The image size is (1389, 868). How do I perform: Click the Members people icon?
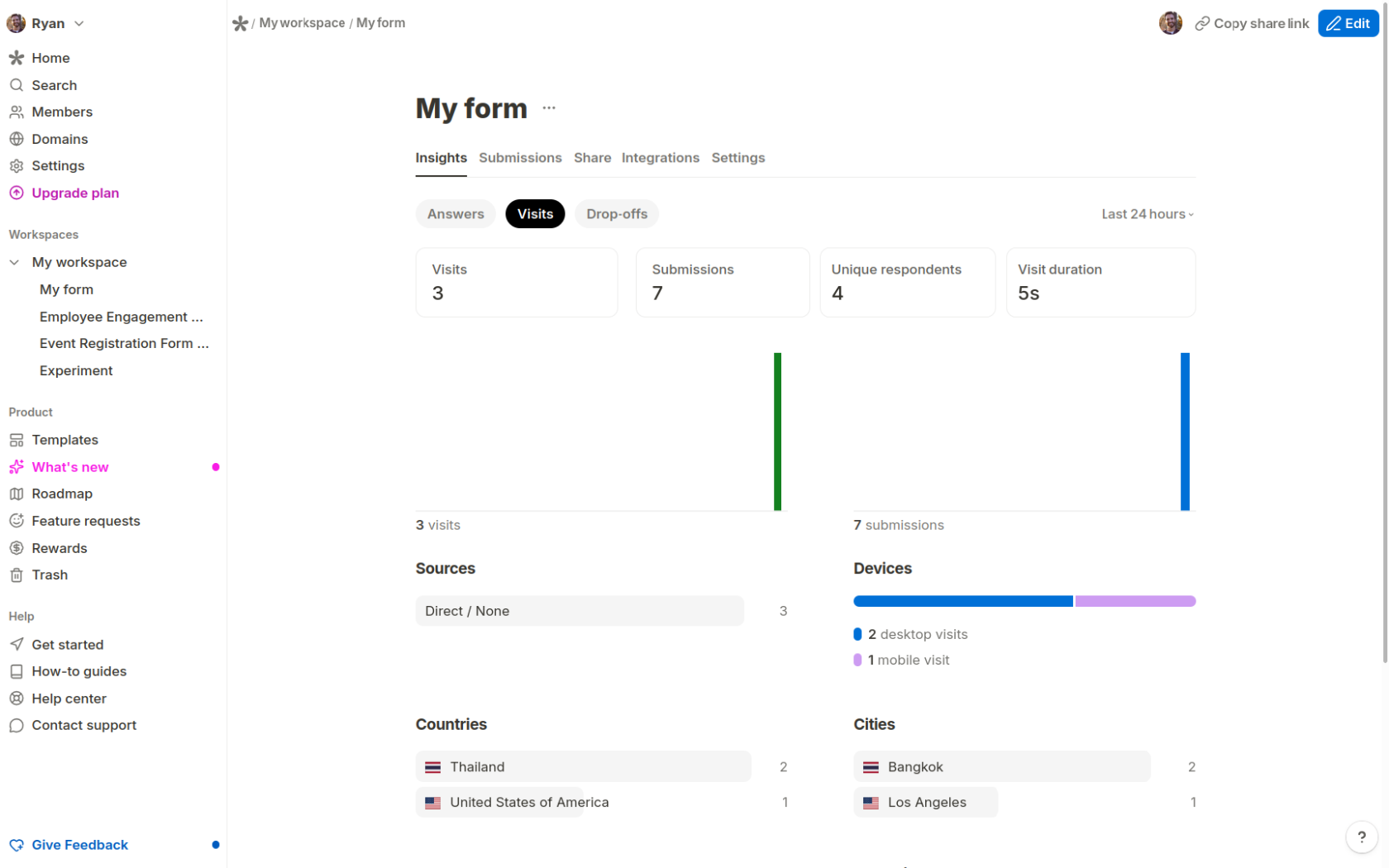(x=17, y=112)
